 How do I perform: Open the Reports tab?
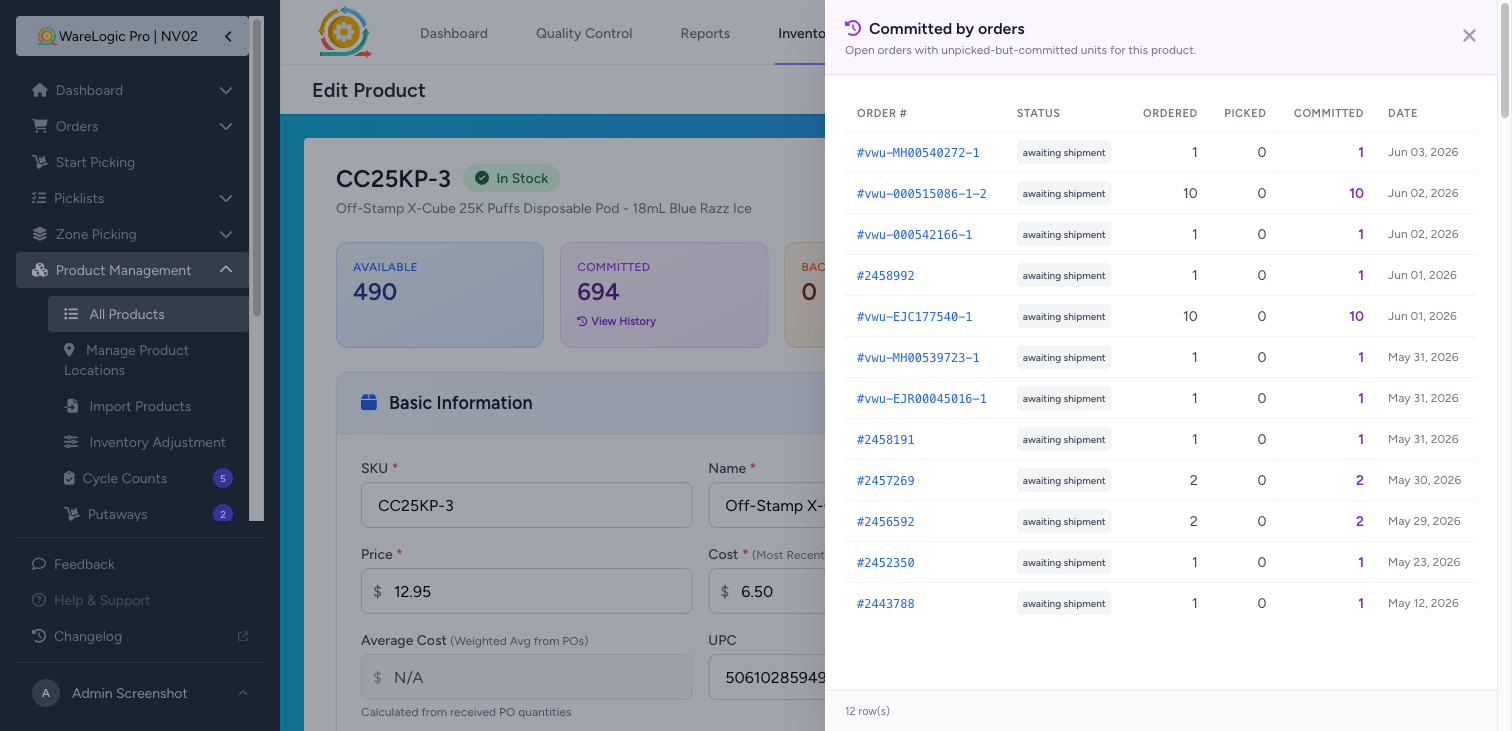(705, 33)
